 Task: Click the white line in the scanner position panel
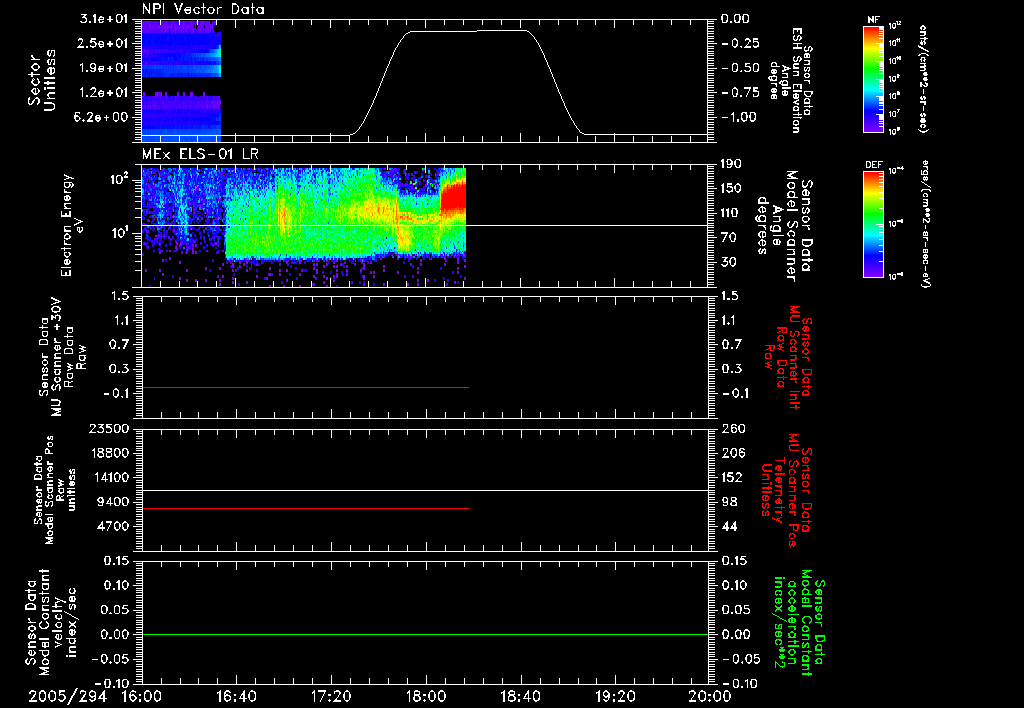coord(425,490)
